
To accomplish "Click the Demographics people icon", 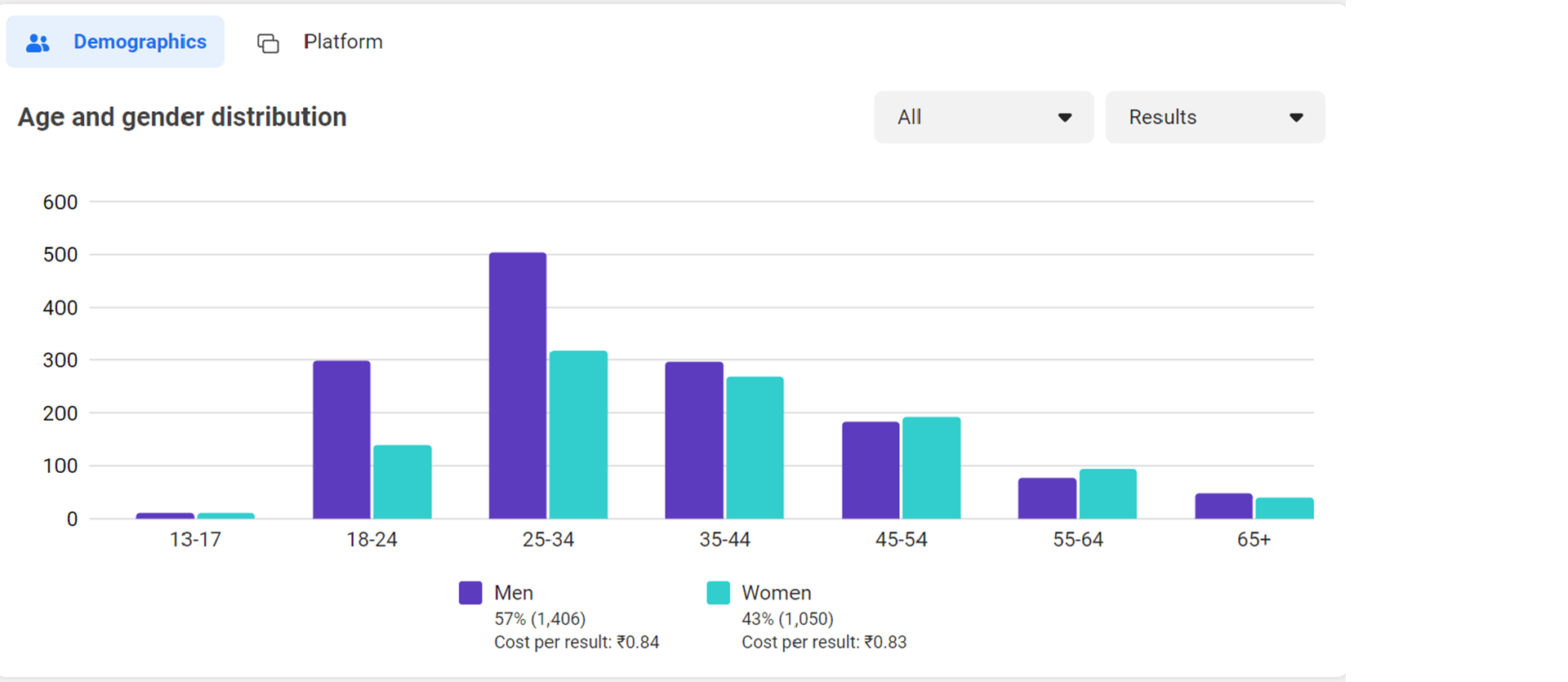I will coord(38,42).
